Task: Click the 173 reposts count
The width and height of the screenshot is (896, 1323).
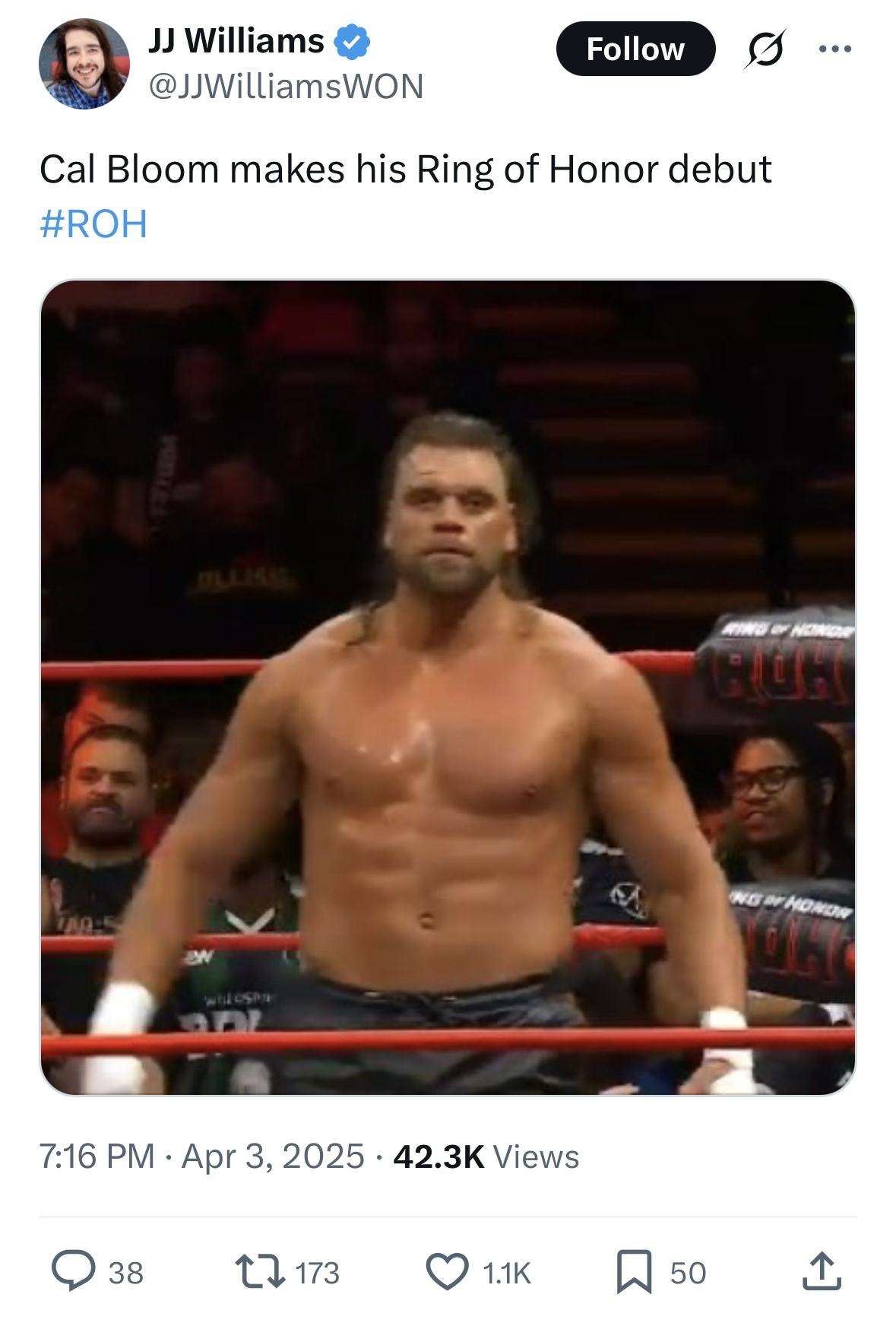Action: (x=317, y=1273)
